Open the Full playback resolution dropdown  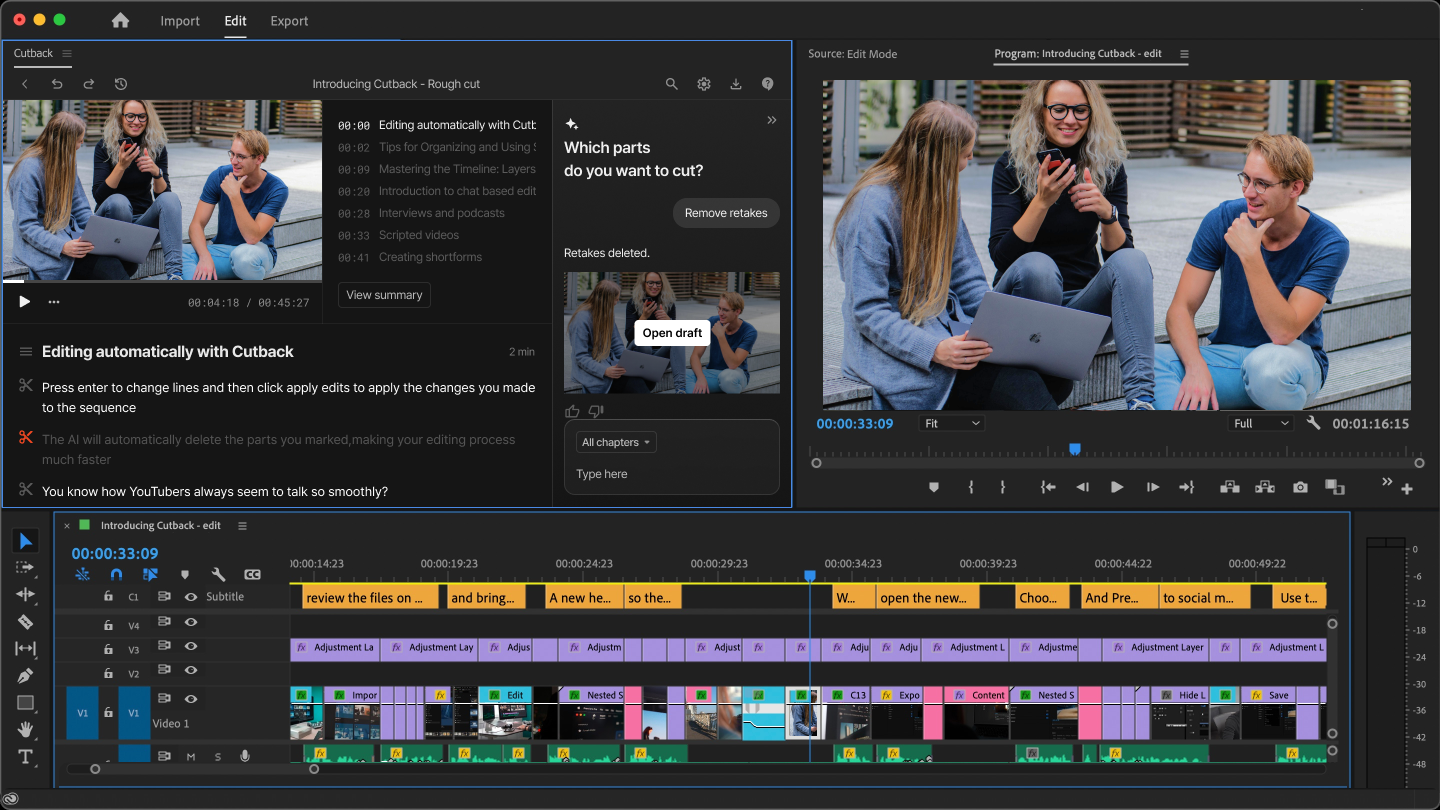1260,422
